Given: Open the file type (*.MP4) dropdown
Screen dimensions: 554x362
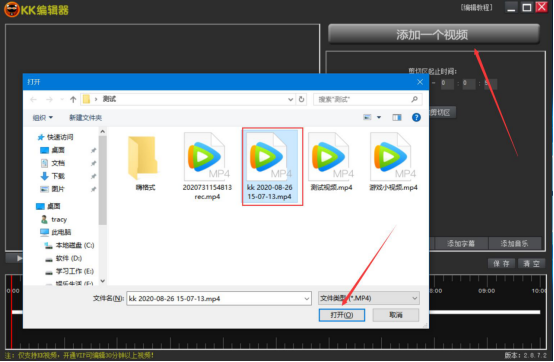Looking at the screenshot, I should click(x=369, y=298).
